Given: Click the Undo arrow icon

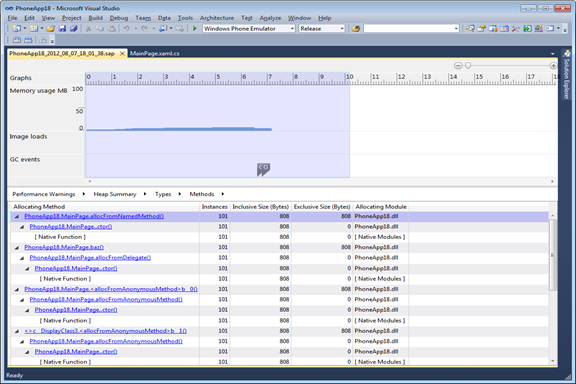Looking at the screenshot, I should click(x=127, y=28).
